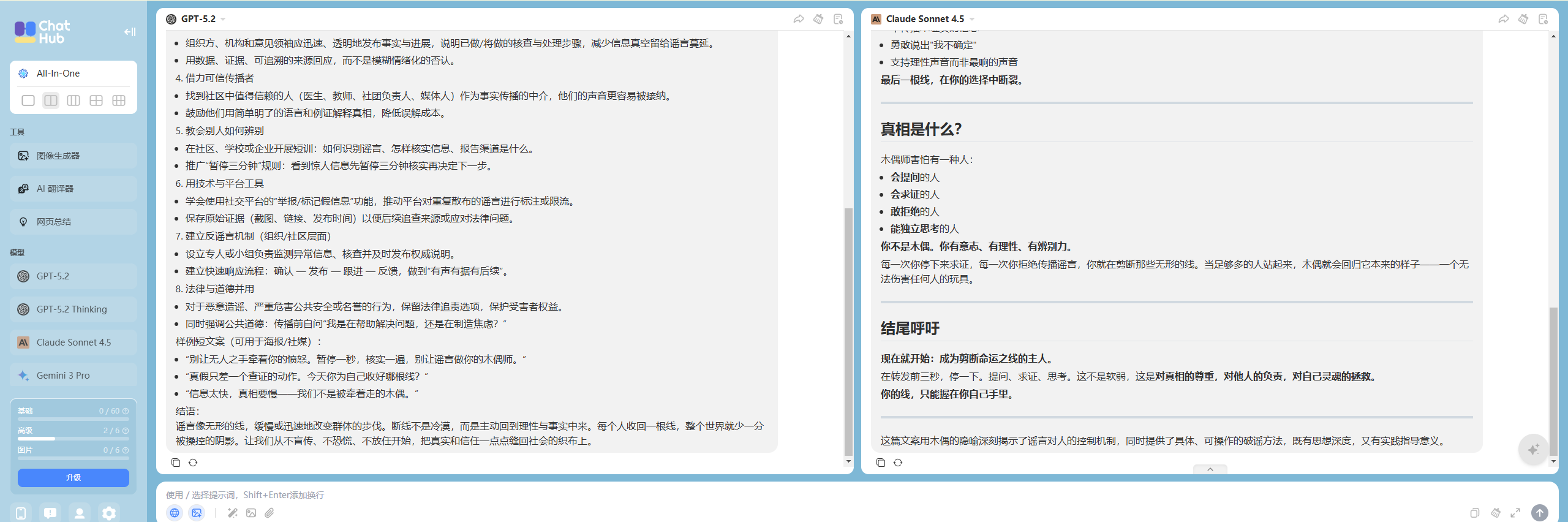Open the feedback icon in sidebar footer

[x=50, y=513]
